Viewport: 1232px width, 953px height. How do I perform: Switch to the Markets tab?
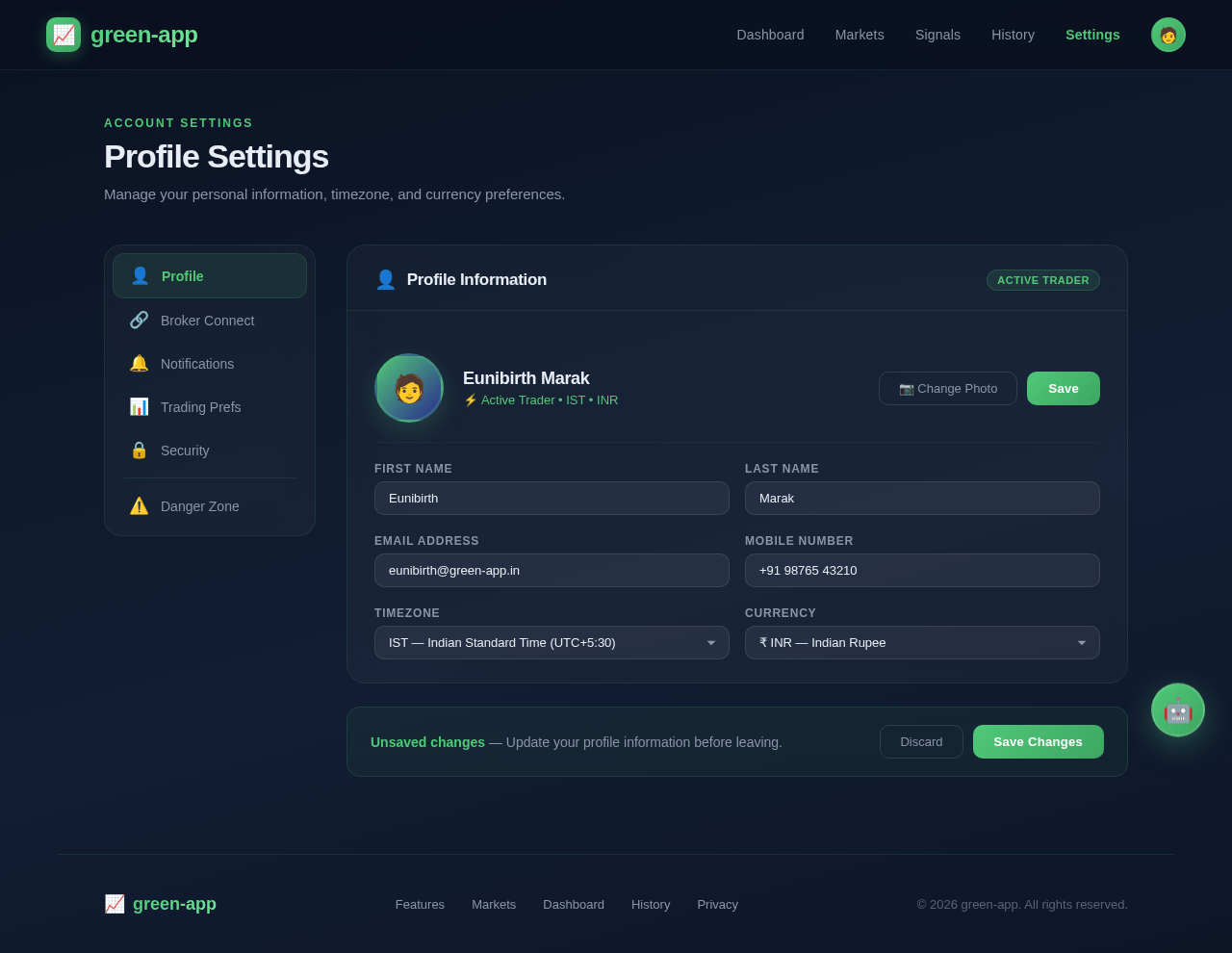point(859,35)
